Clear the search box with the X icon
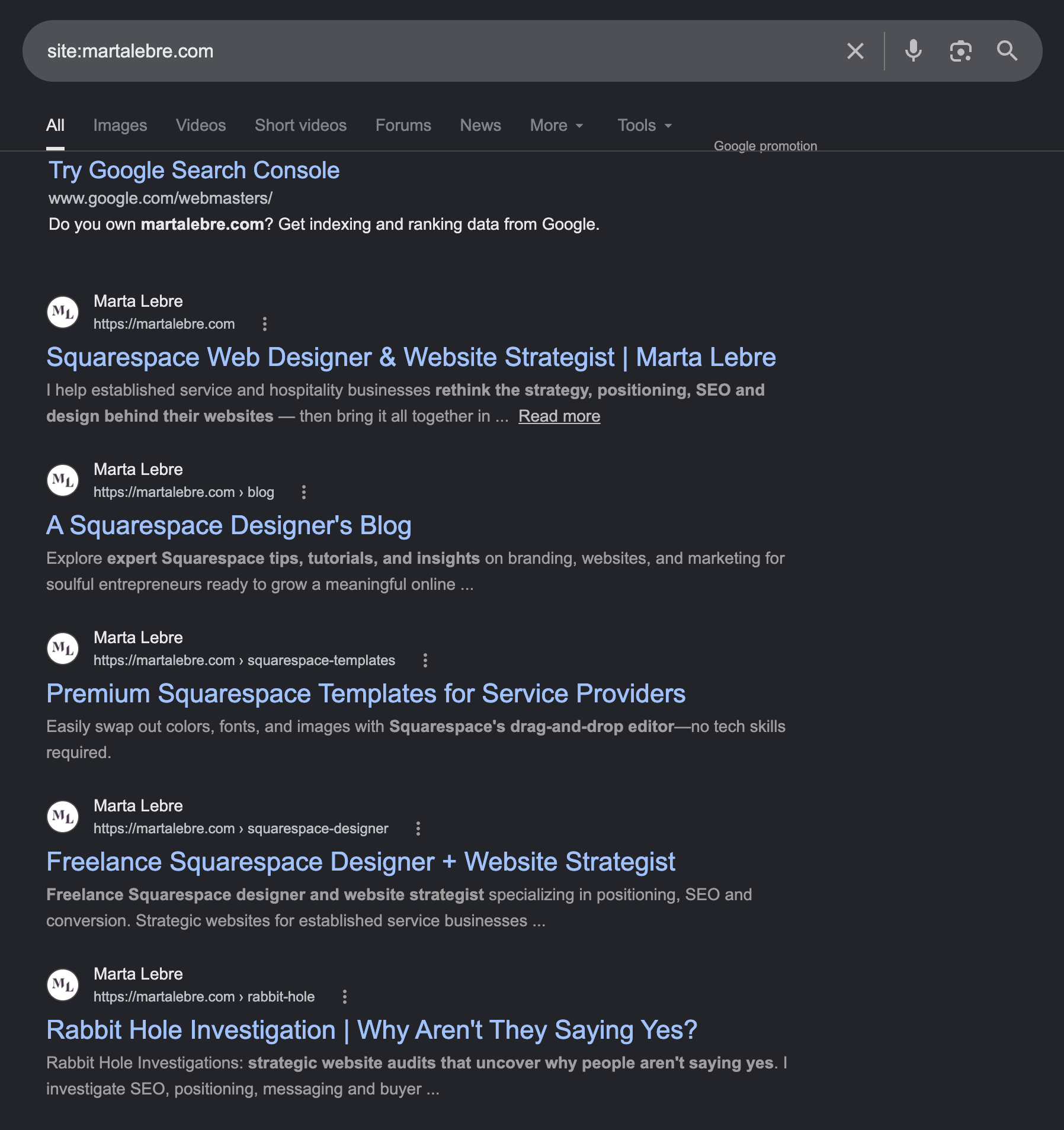 click(x=855, y=51)
